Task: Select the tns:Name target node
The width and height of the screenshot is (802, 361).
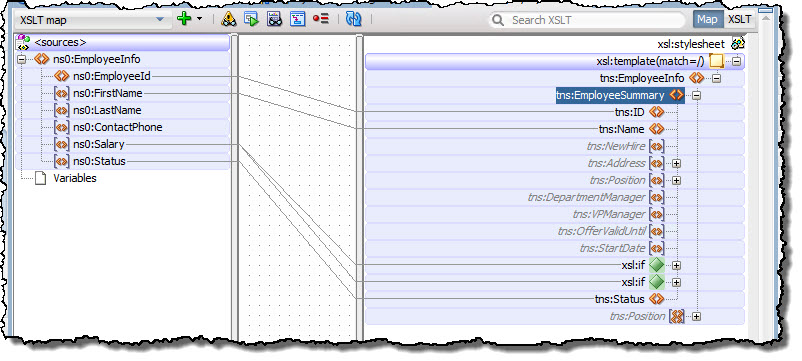Action: (621, 129)
